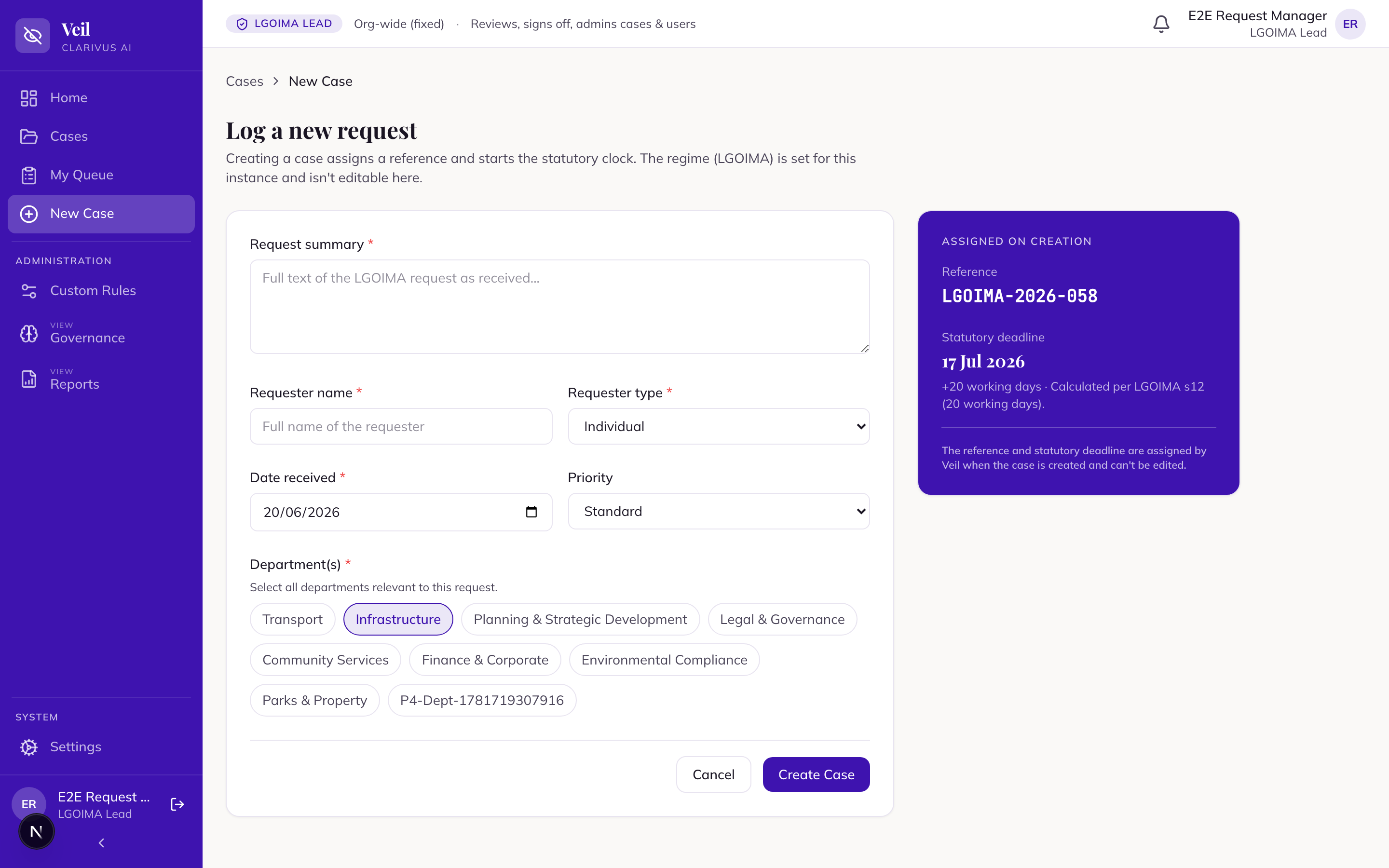Open Settings via the gear icon
Viewport: 1389px width, 868px height.
pos(29,747)
